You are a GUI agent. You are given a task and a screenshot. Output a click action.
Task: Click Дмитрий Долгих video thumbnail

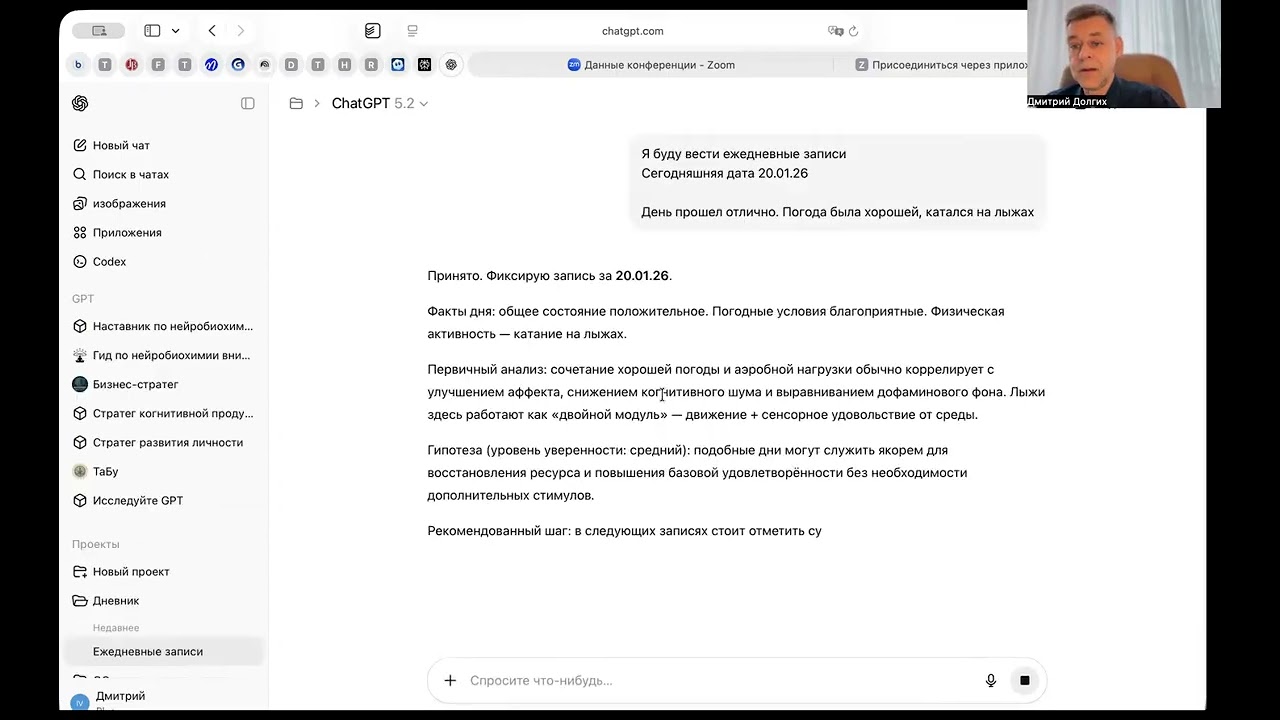(x=1124, y=54)
